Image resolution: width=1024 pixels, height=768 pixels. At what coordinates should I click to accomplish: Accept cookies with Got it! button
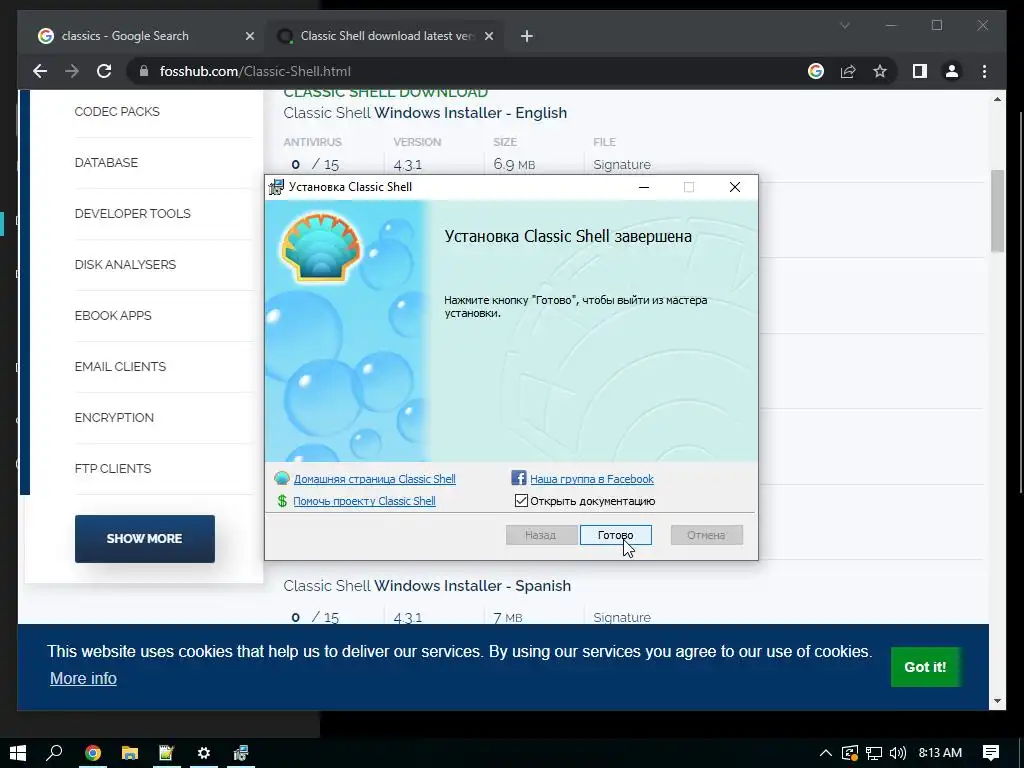925,667
